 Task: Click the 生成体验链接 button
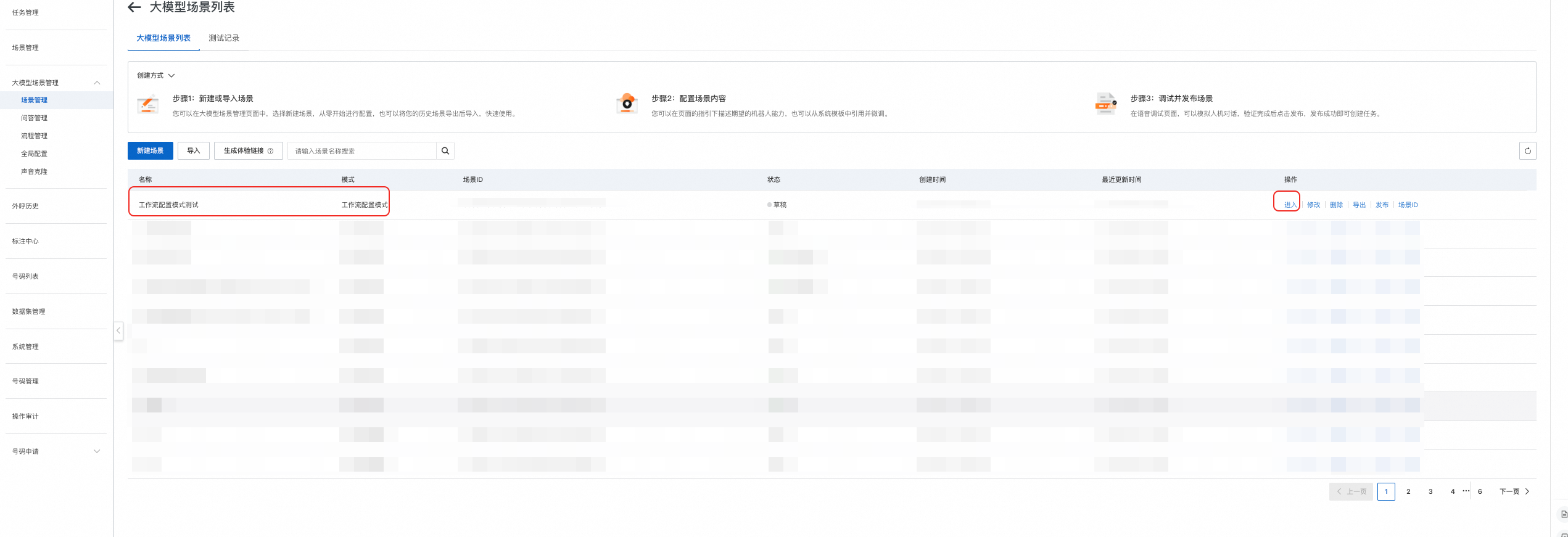[x=248, y=151]
